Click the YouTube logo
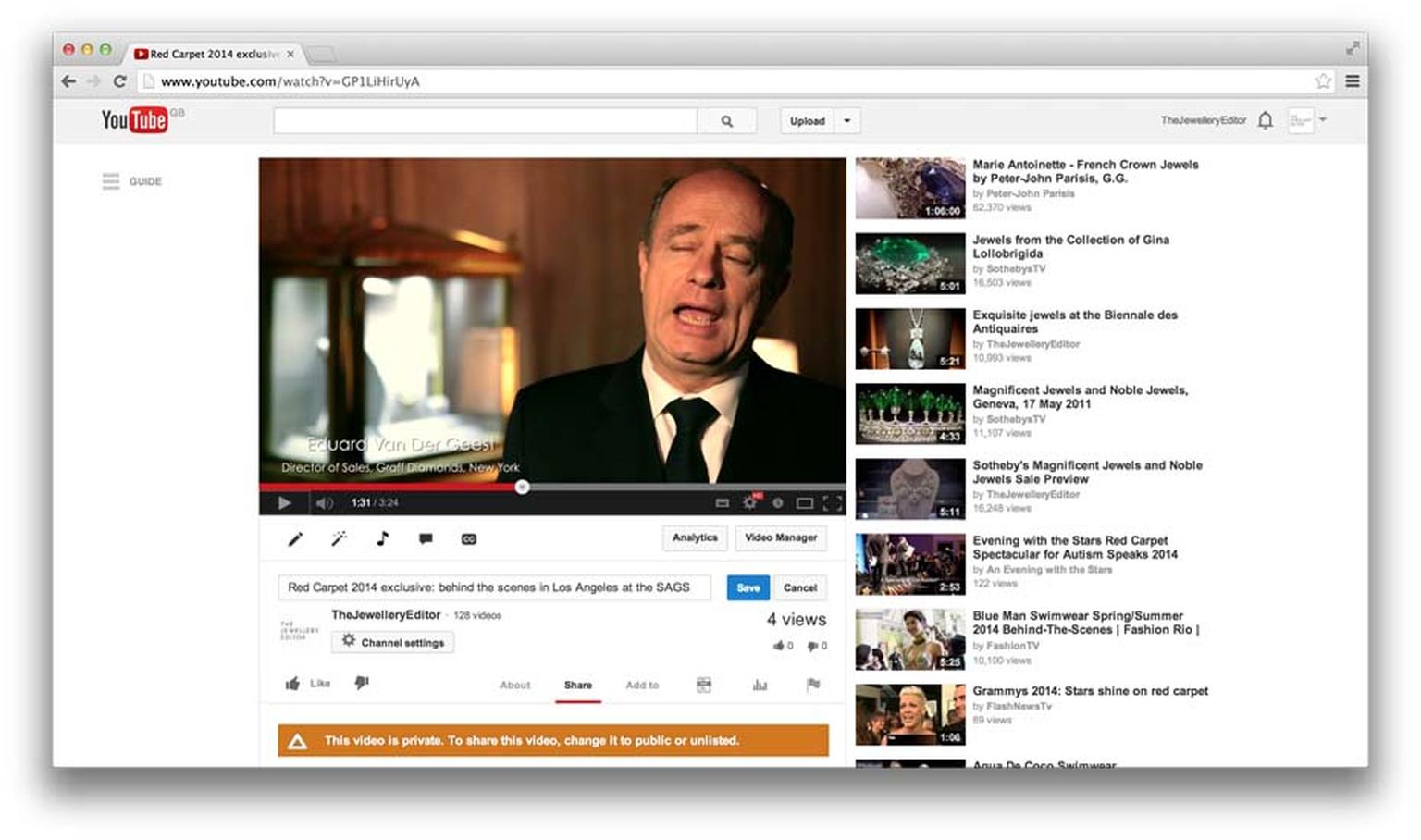The width and height of the screenshot is (1421, 840). coord(134,119)
